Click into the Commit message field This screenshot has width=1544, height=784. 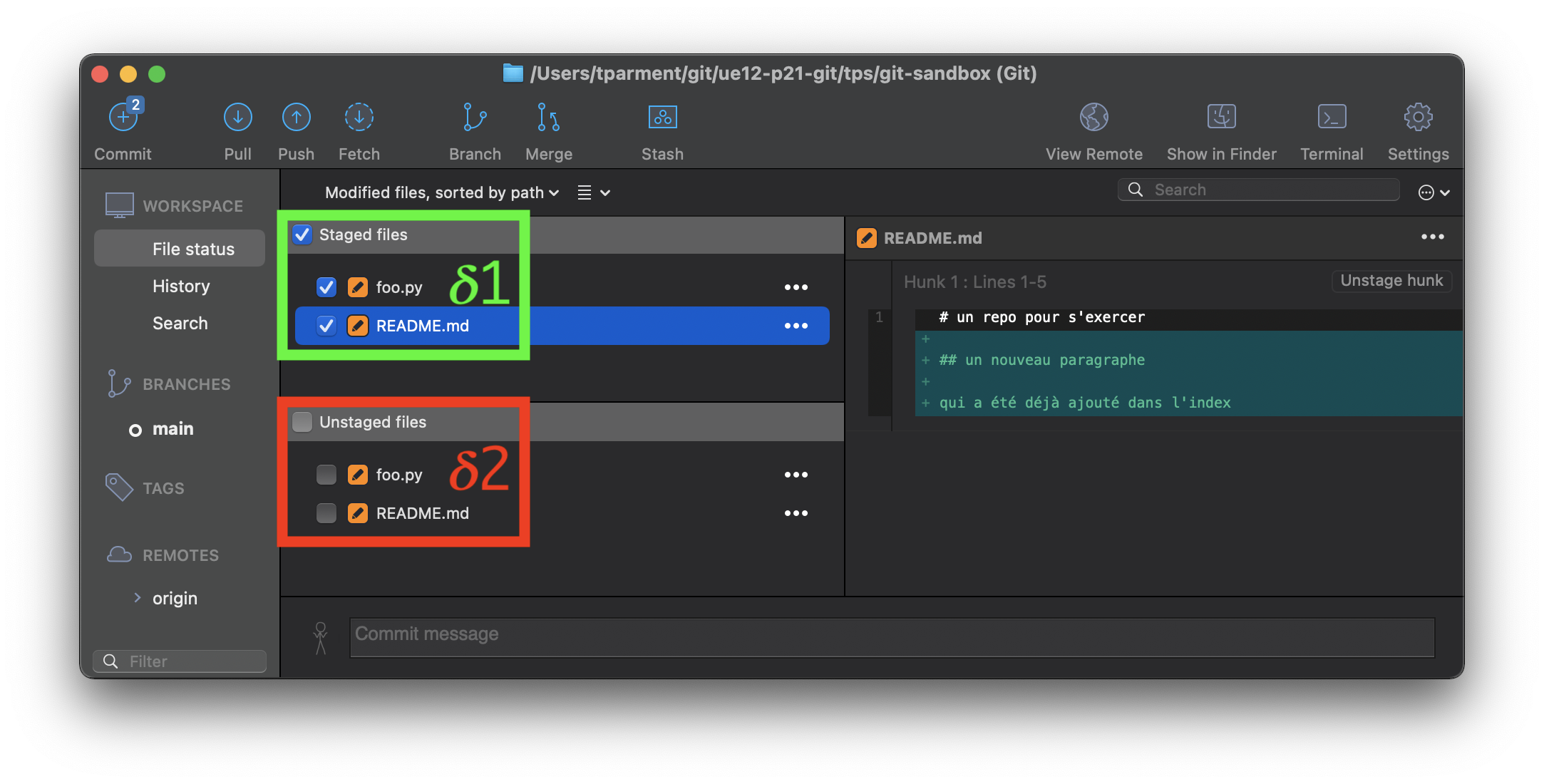point(891,637)
